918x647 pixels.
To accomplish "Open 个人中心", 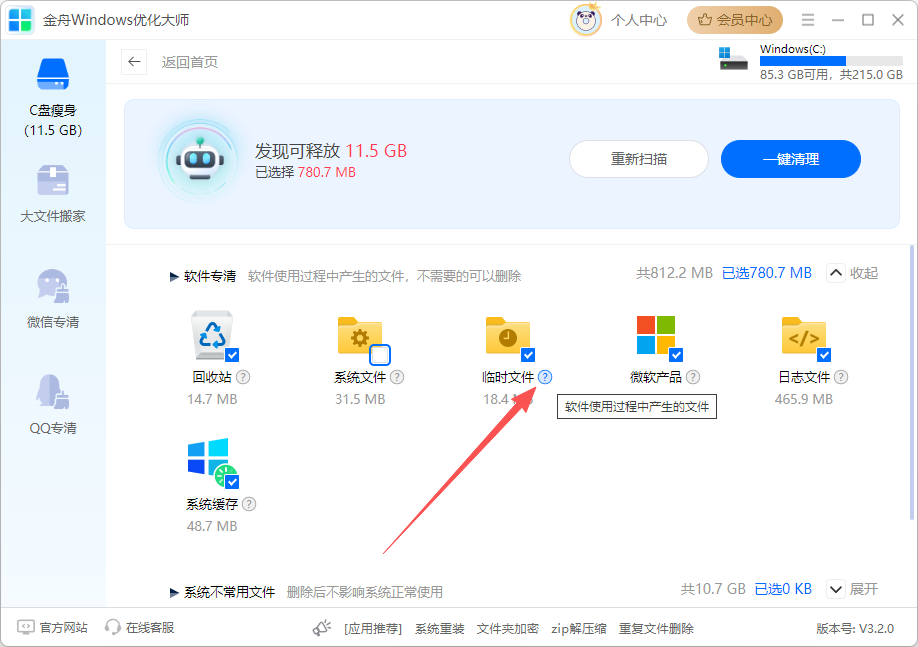I will pos(639,20).
